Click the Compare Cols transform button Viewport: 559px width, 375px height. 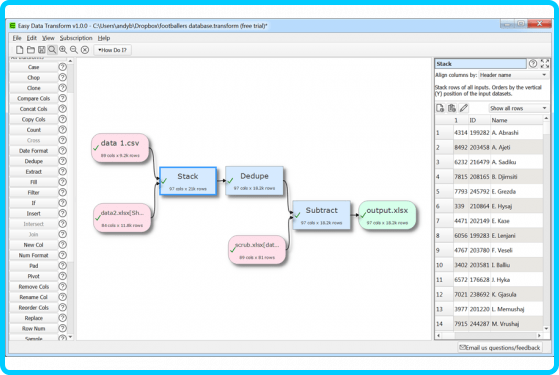[x=34, y=98]
